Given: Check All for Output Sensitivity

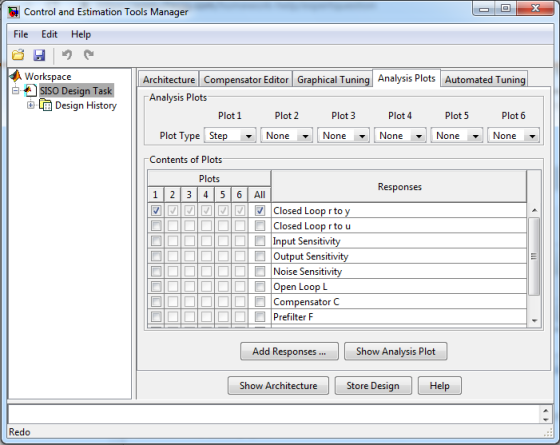Looking at the screenshot, I should [x=260, y=256].
